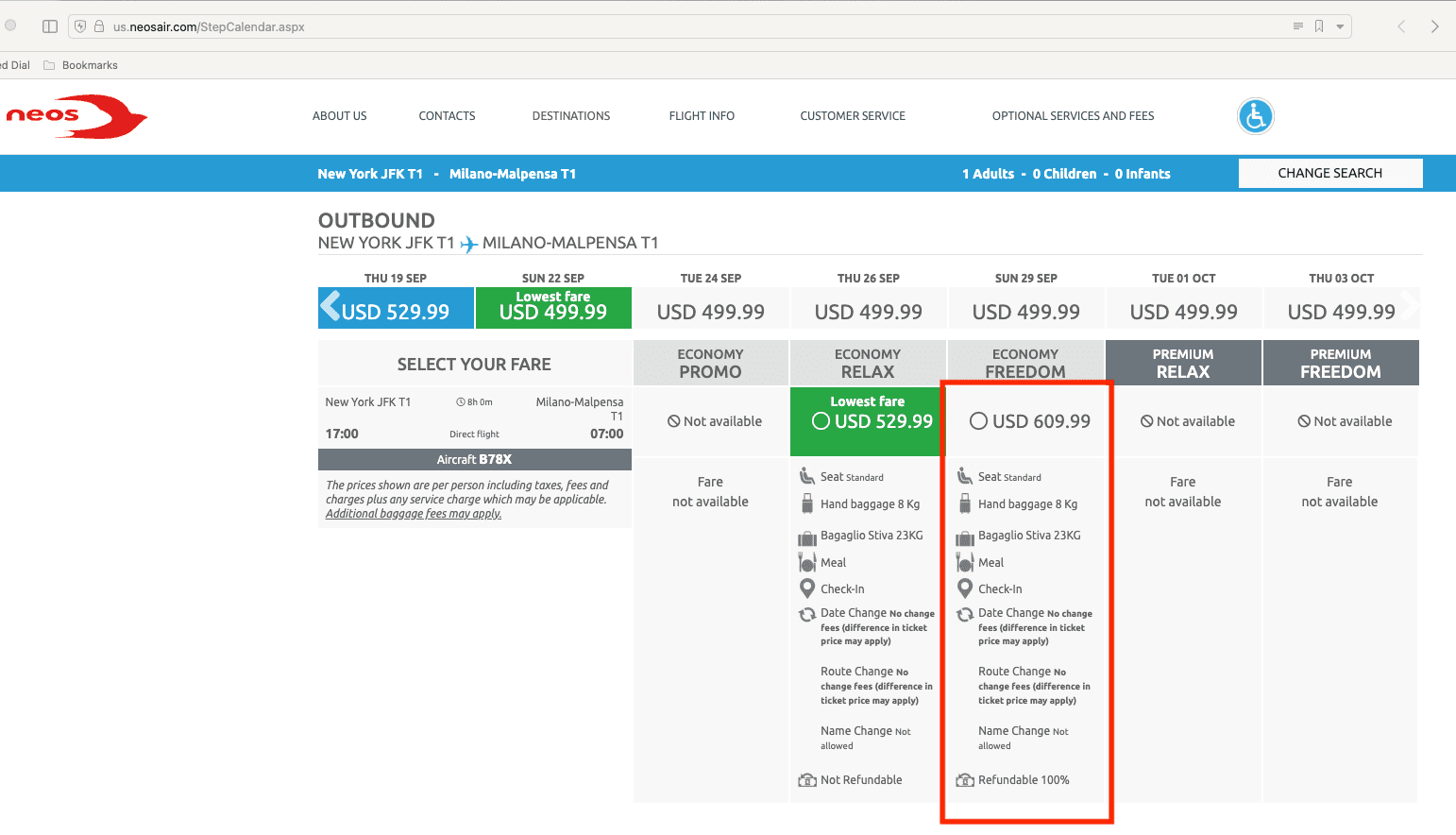The image size is (1456, 835).
Task: Pick Tue 24 Sep USD 499.99 date
Action: pyautogui.click(x=710, y=311)
